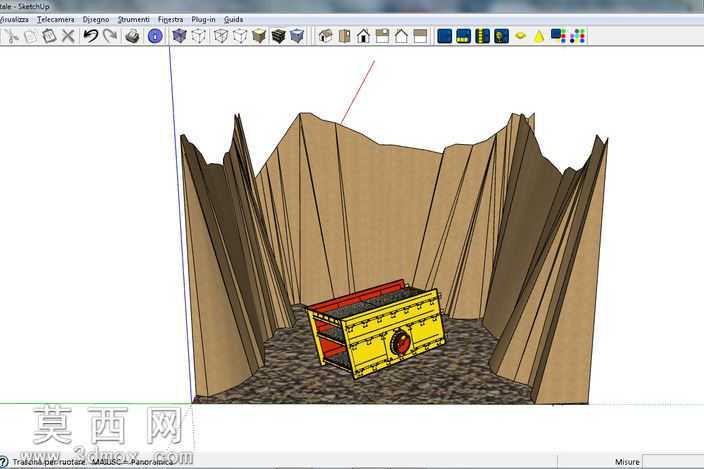Select Shaded face style
This screenshot has width=704, height=469.
click(x=259, y=36)
